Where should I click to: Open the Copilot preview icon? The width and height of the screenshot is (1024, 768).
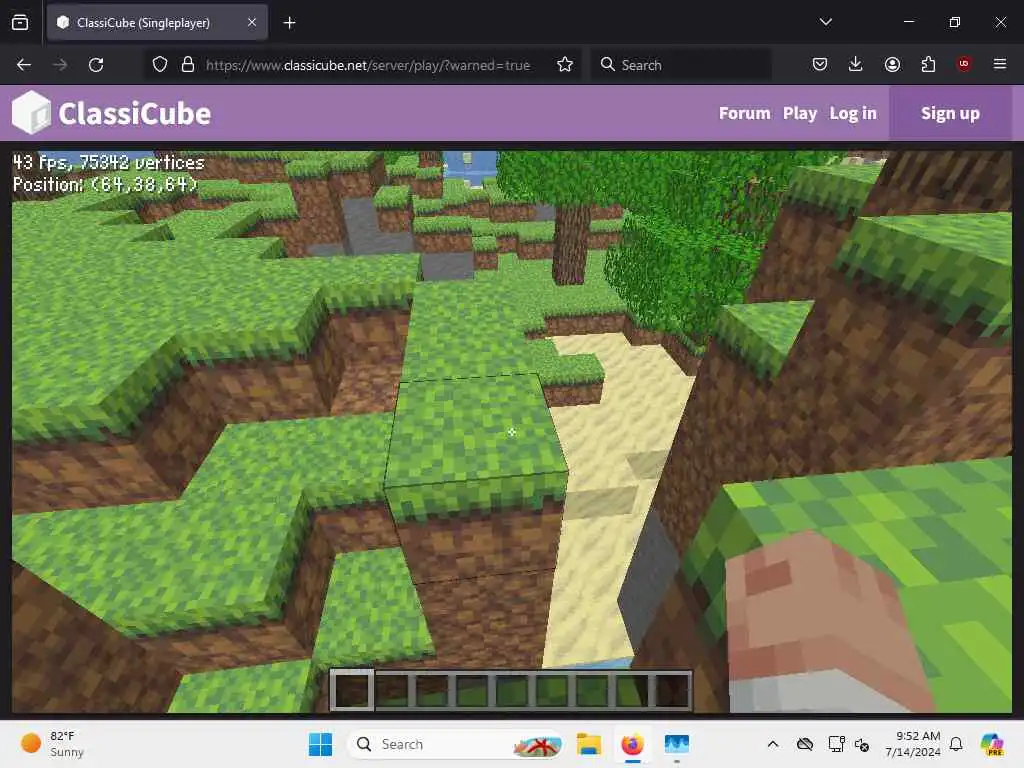(x=993, y=744)
